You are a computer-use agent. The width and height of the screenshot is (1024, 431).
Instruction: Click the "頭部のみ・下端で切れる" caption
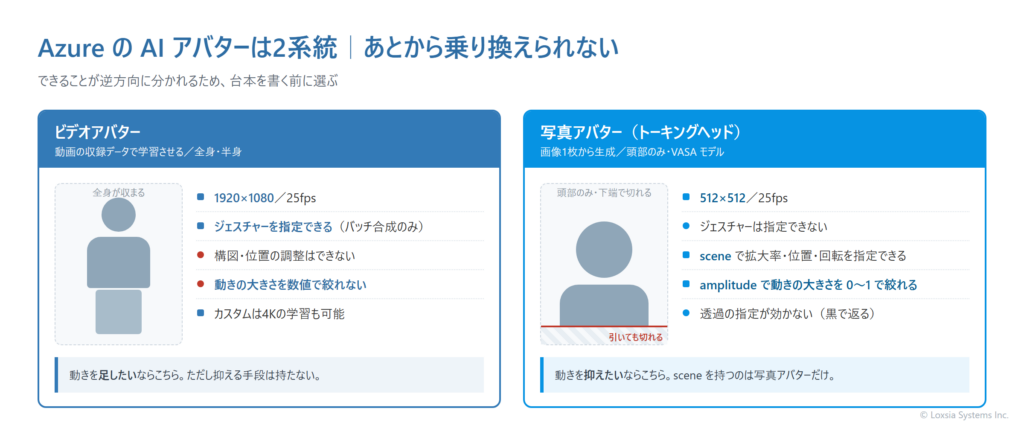tap(603, 193)
